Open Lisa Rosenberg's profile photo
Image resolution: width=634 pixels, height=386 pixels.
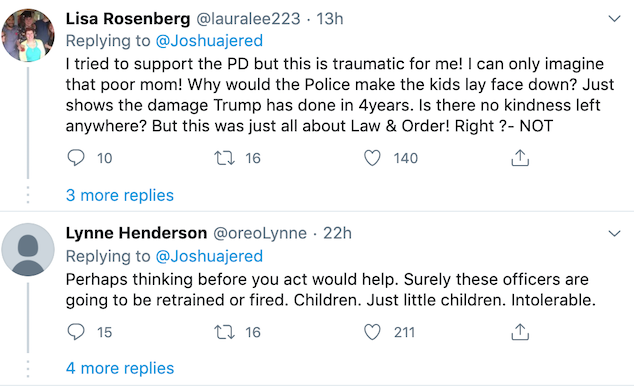click(x=28, y=35)
